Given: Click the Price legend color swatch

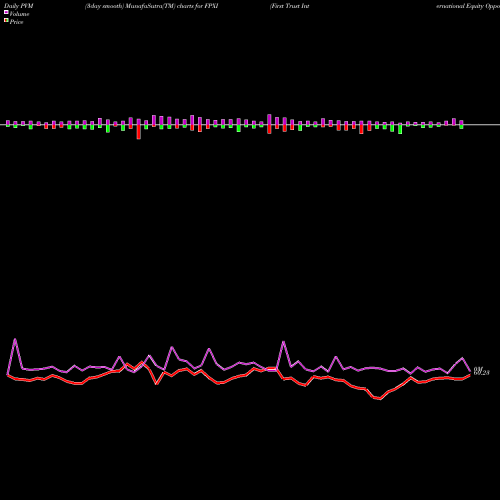Looking at the screenshot, I should click(6, 21).
